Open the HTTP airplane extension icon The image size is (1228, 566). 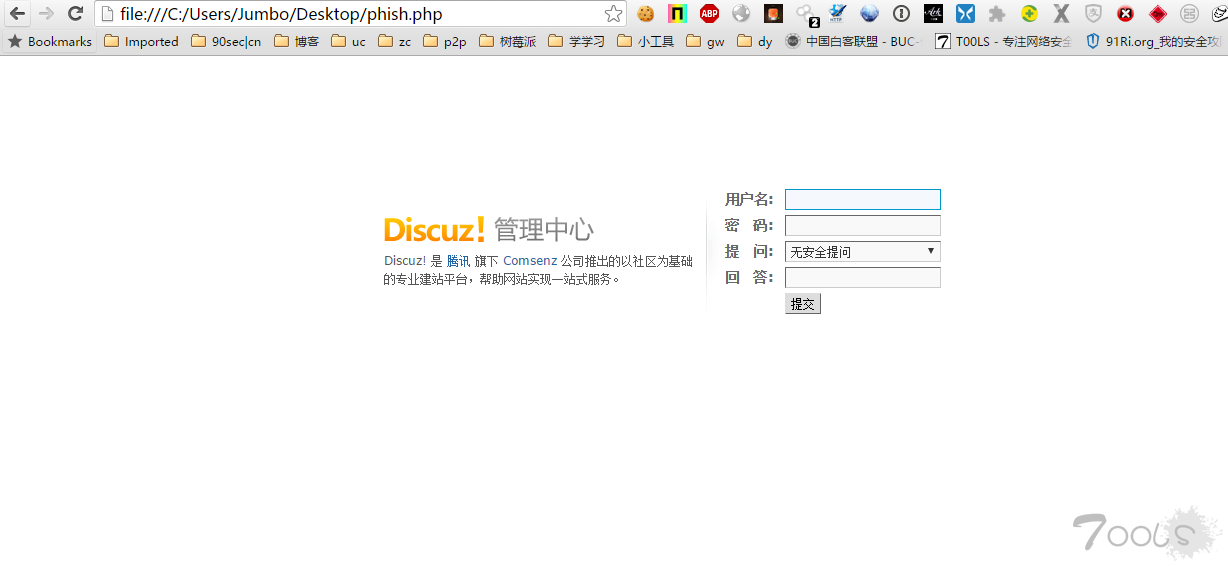837,14
